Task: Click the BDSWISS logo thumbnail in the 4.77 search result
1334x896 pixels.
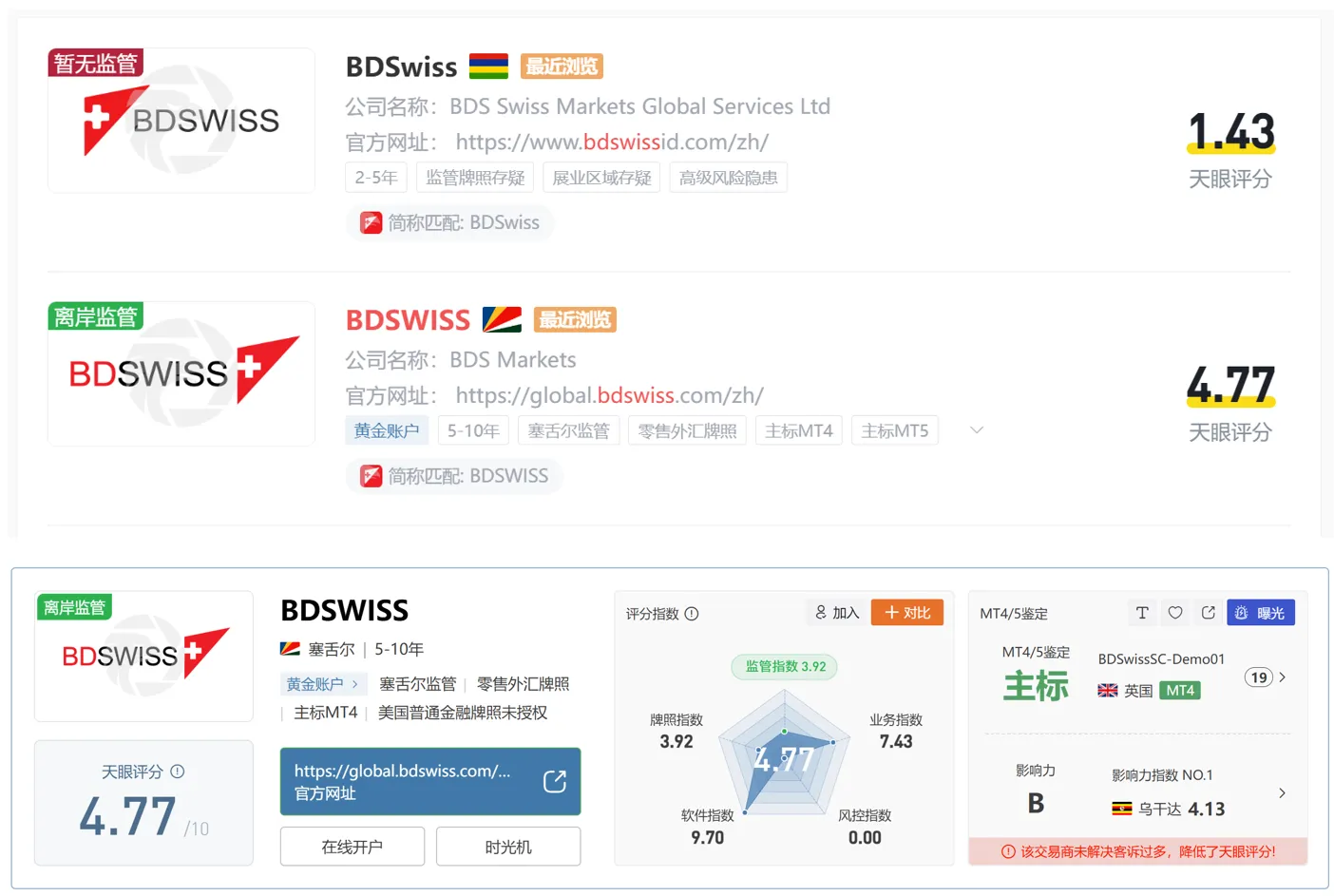Action: click(181, 373)
